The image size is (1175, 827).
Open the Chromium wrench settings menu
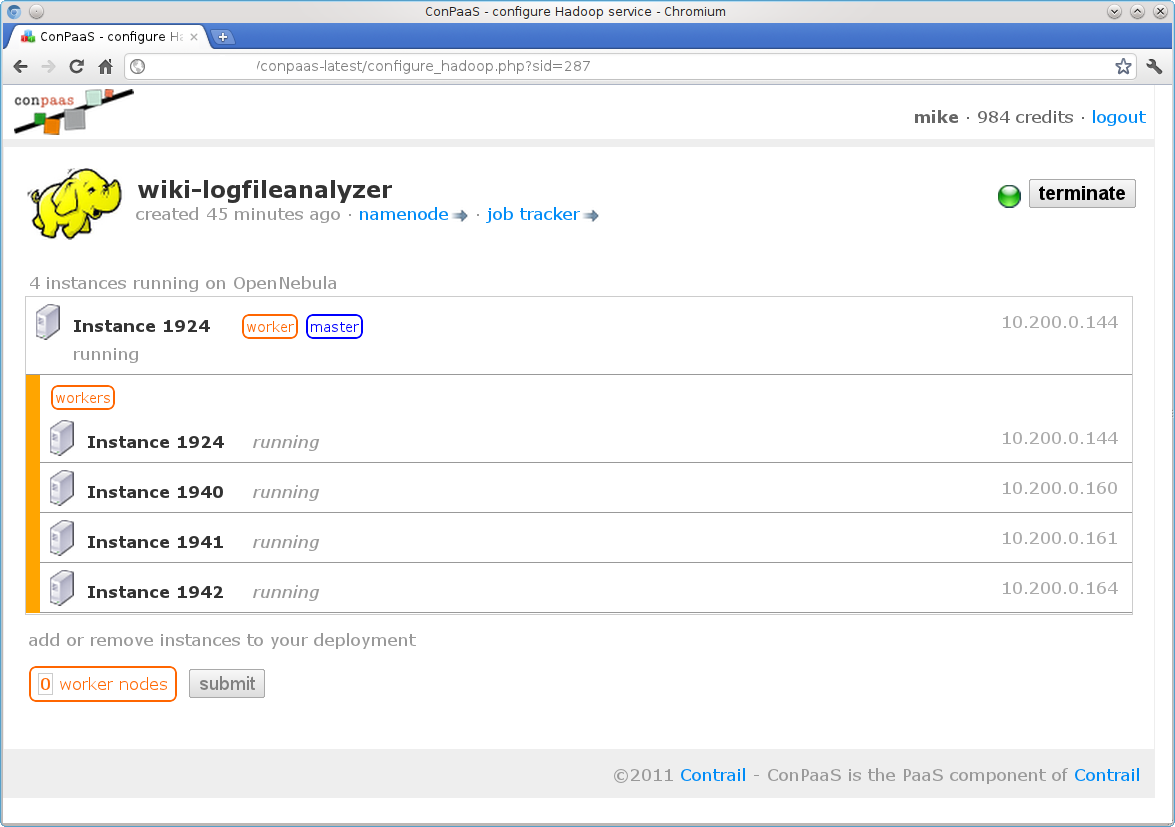tap(1154, 67)
